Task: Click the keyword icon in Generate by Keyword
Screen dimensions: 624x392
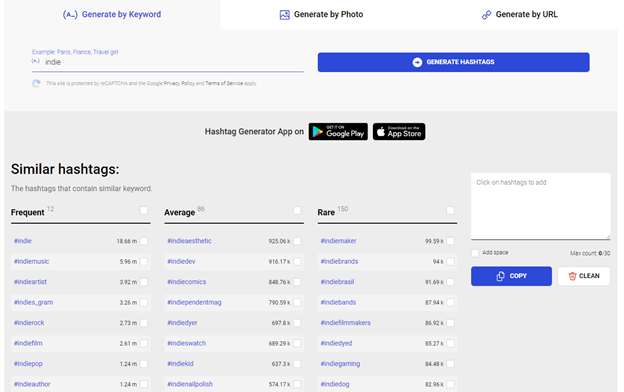Action: pos(70,15)
